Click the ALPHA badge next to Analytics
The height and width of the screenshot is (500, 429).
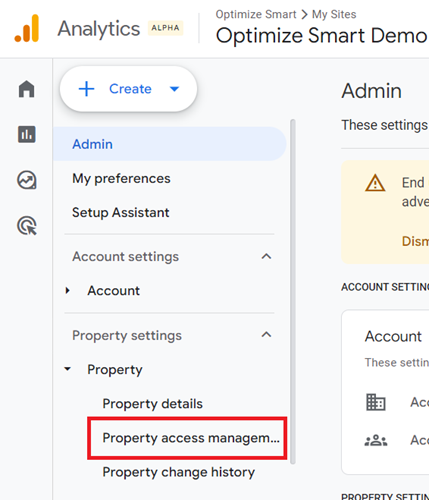pyautogui.click(x=165, y=28)
